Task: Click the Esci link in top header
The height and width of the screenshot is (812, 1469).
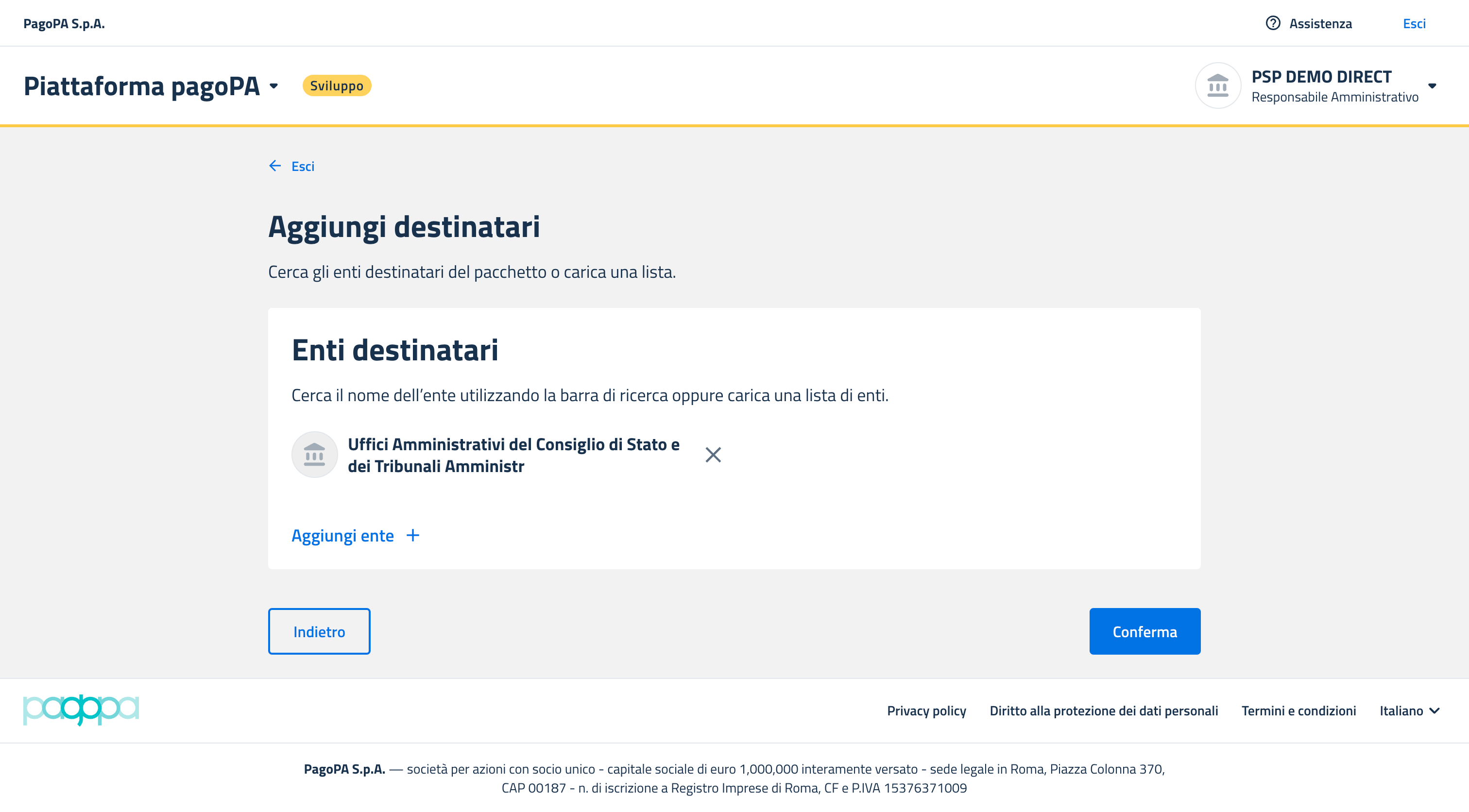Action: [1414, 23]
